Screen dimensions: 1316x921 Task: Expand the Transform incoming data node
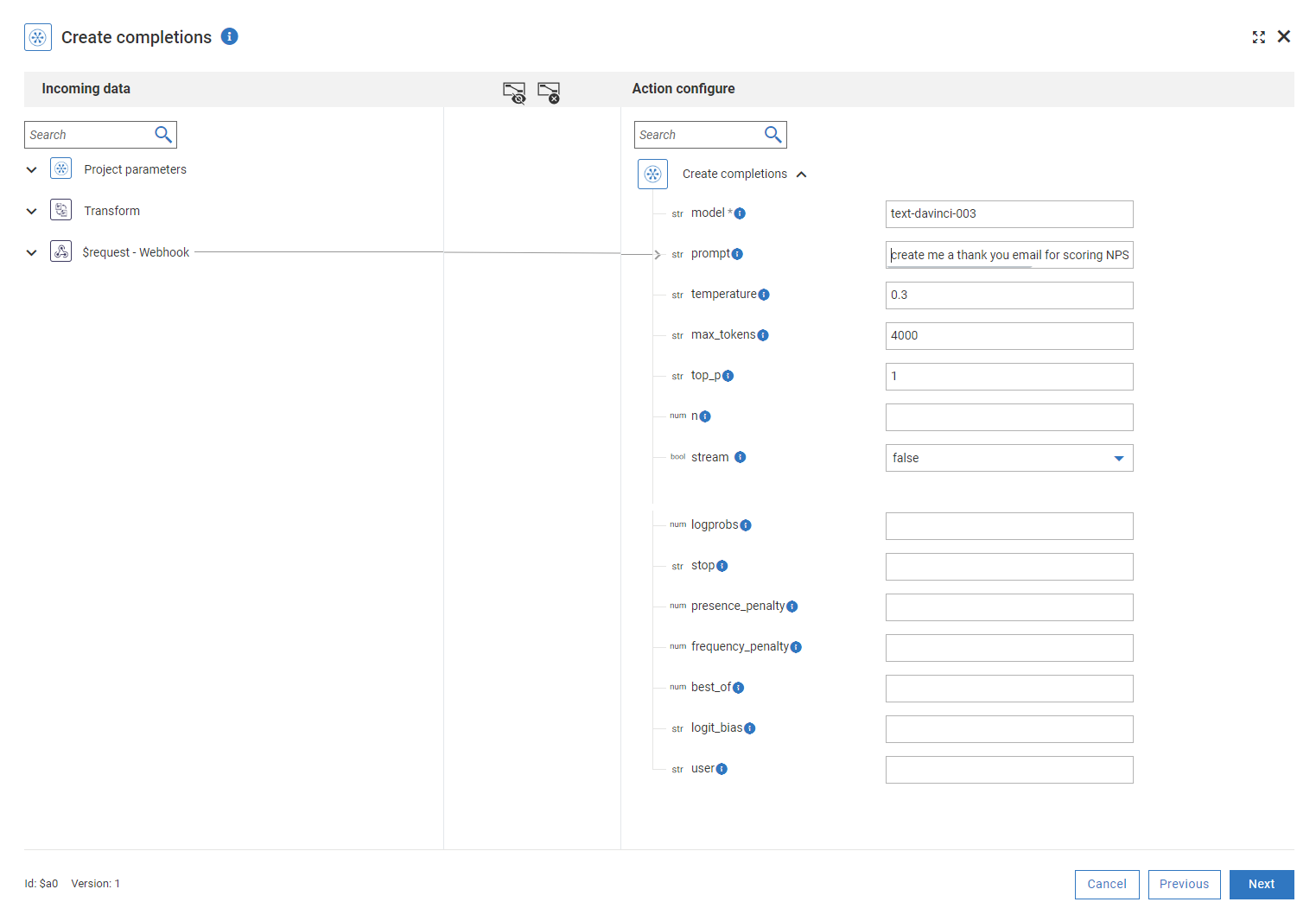(31, 210)
